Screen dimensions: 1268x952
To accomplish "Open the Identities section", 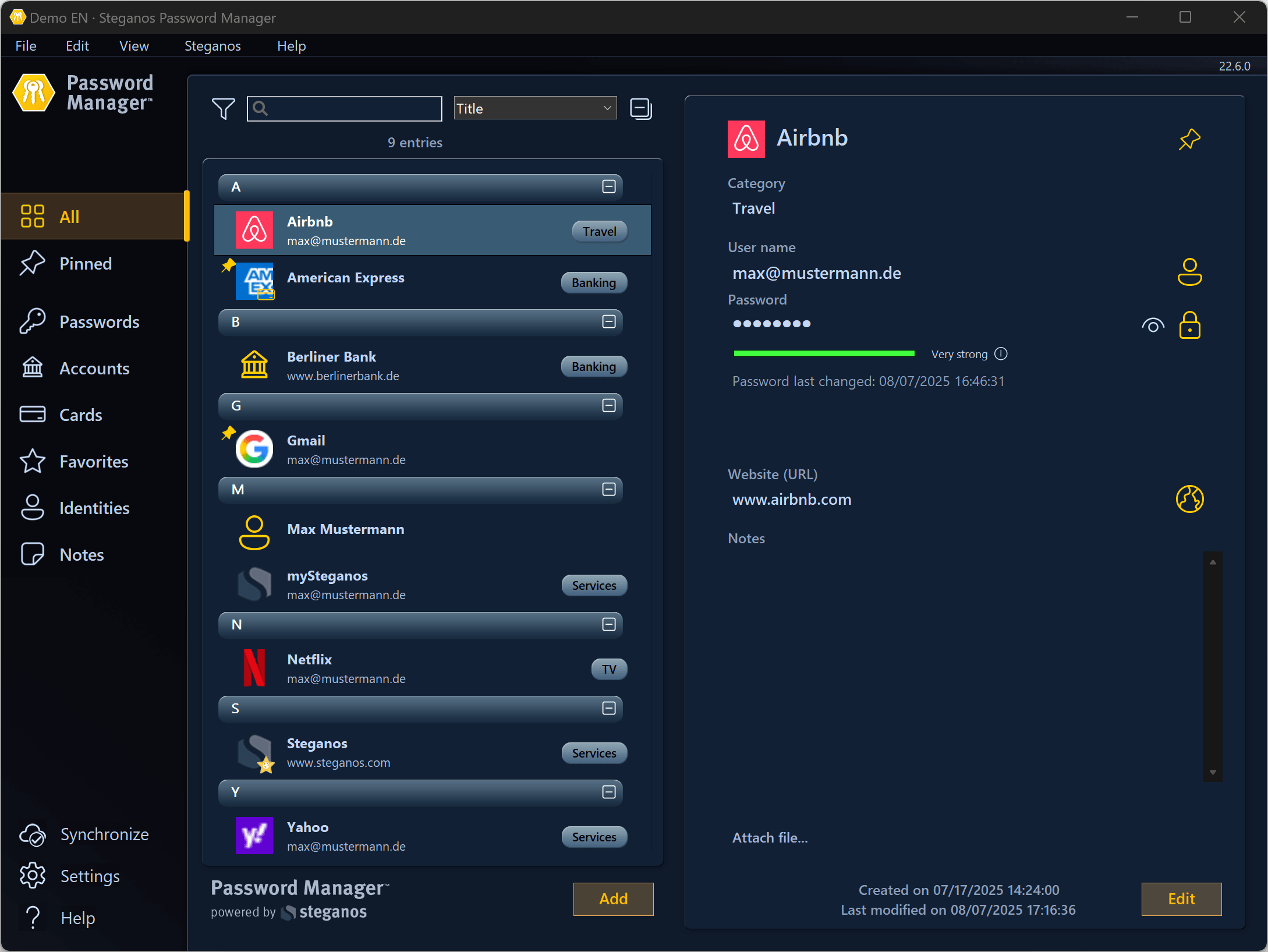I will click(x=33, y=507).
